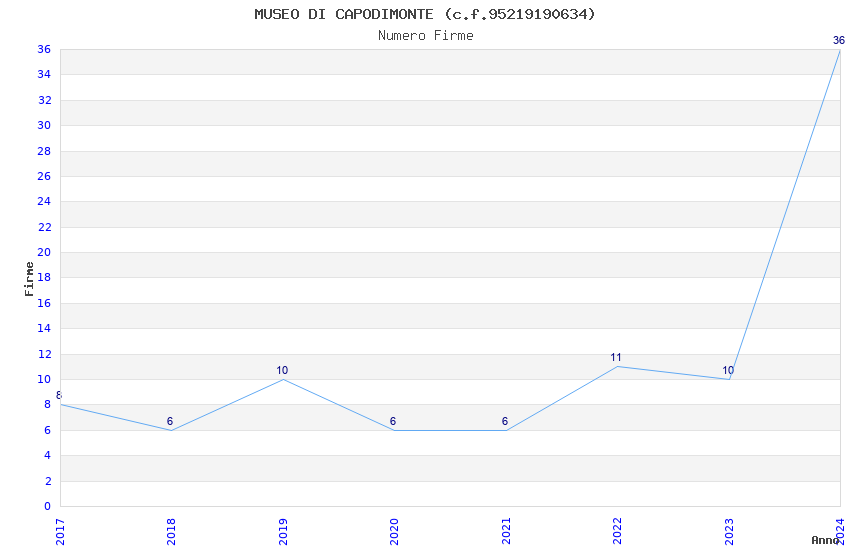Click y-axis tick value 10
Viewport: 850px width, 550px height.
[44, 379]
